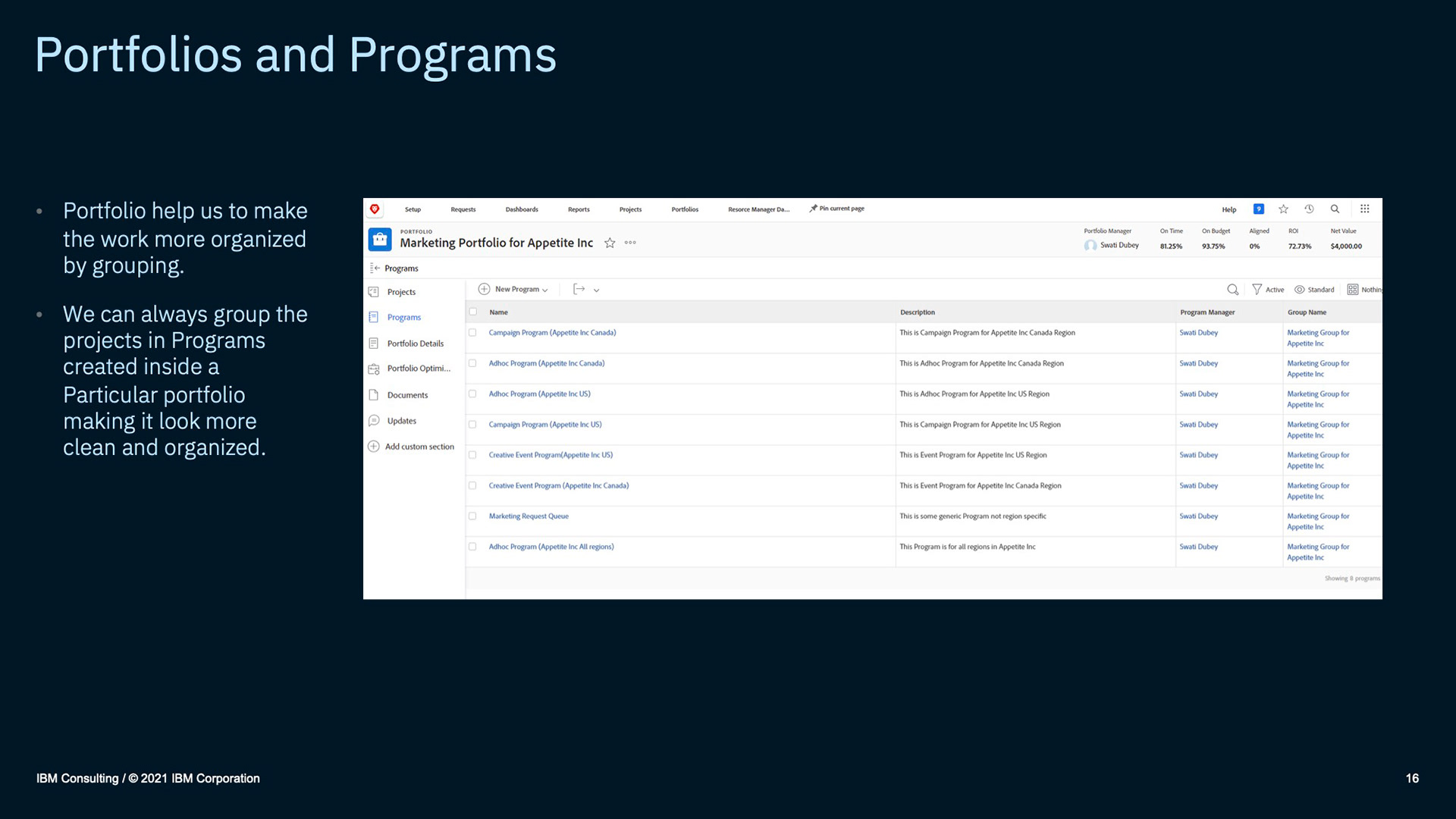Check Campaign Program (Appetite Inc US) row
Screen dimensions: 1456x819
pos(472,425)
